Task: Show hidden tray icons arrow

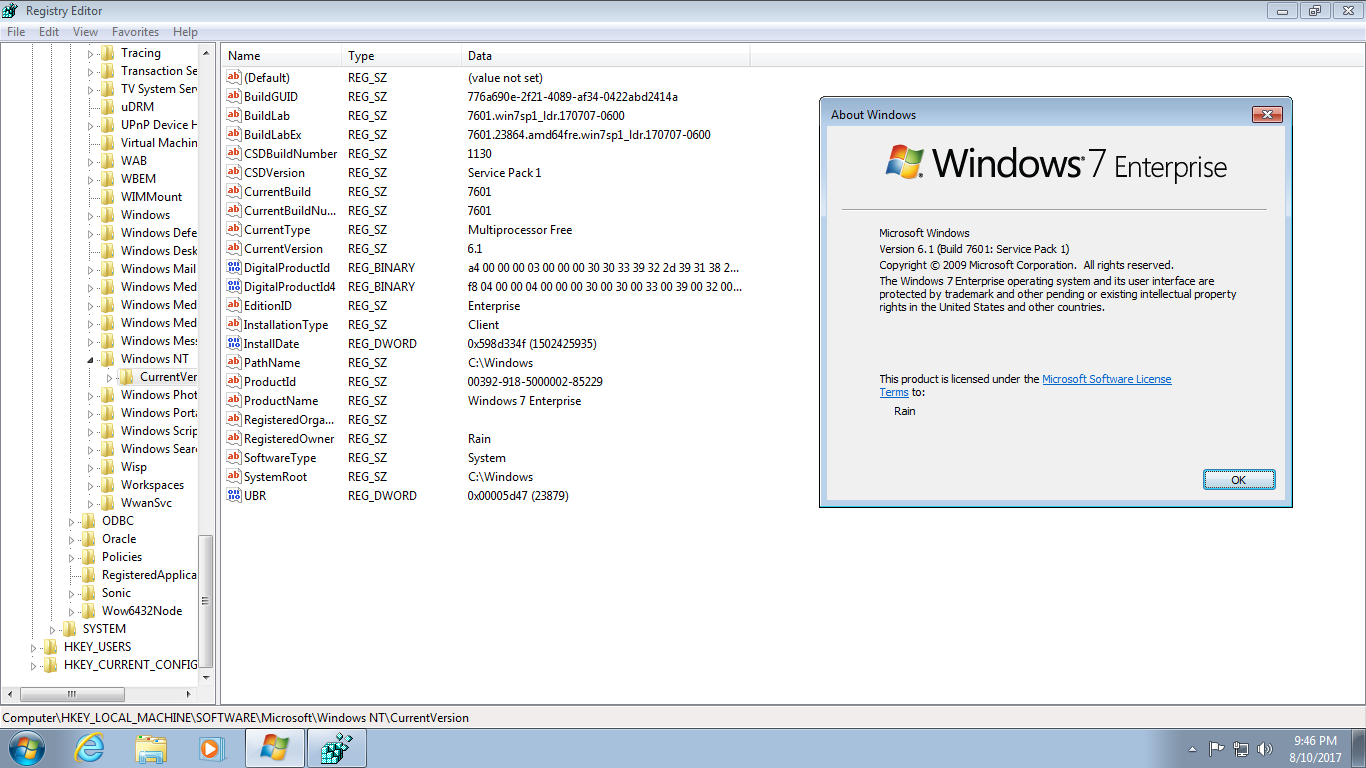Action: (1192, 748)
